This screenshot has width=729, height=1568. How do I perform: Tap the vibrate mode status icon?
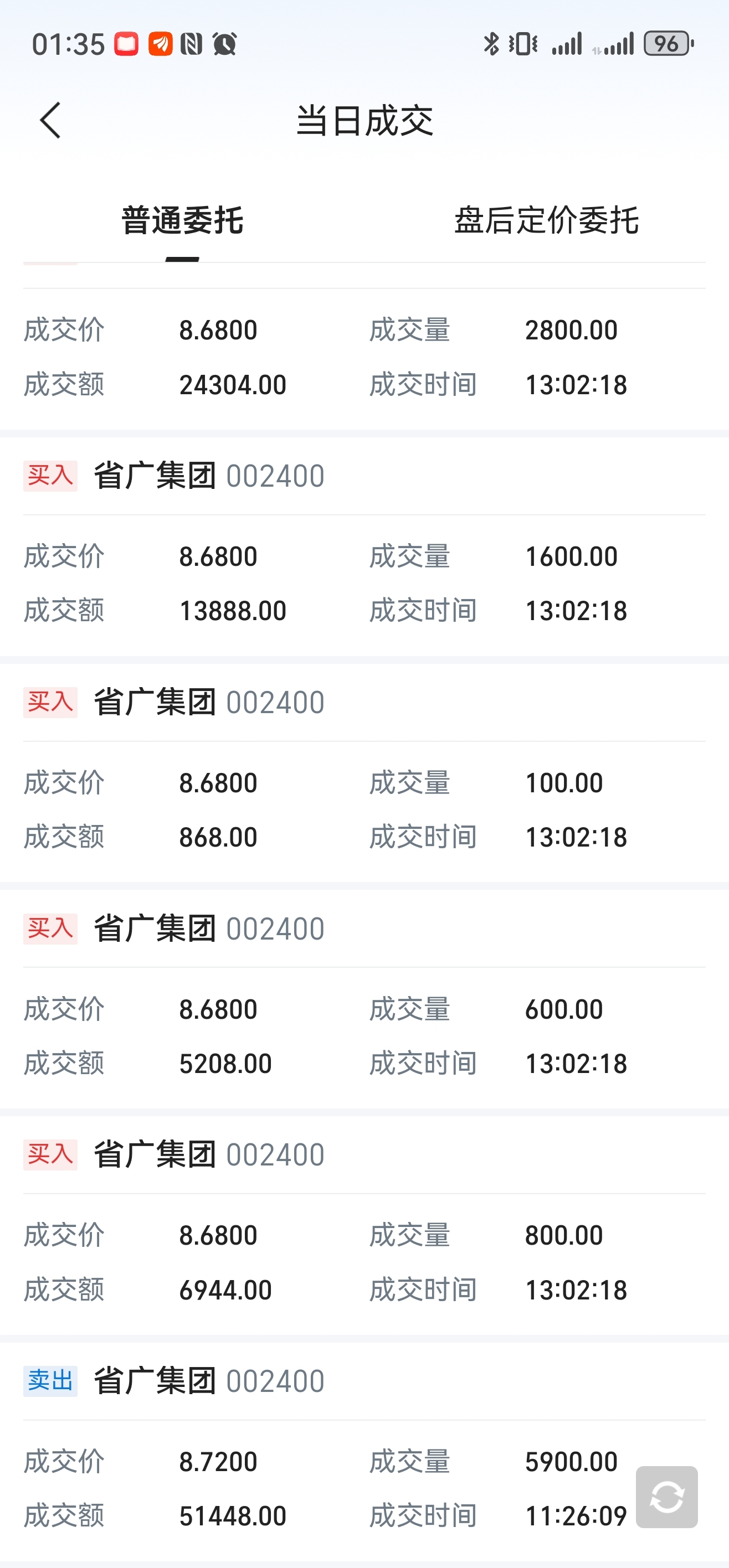pyautogui.click(x=523, y=44)
